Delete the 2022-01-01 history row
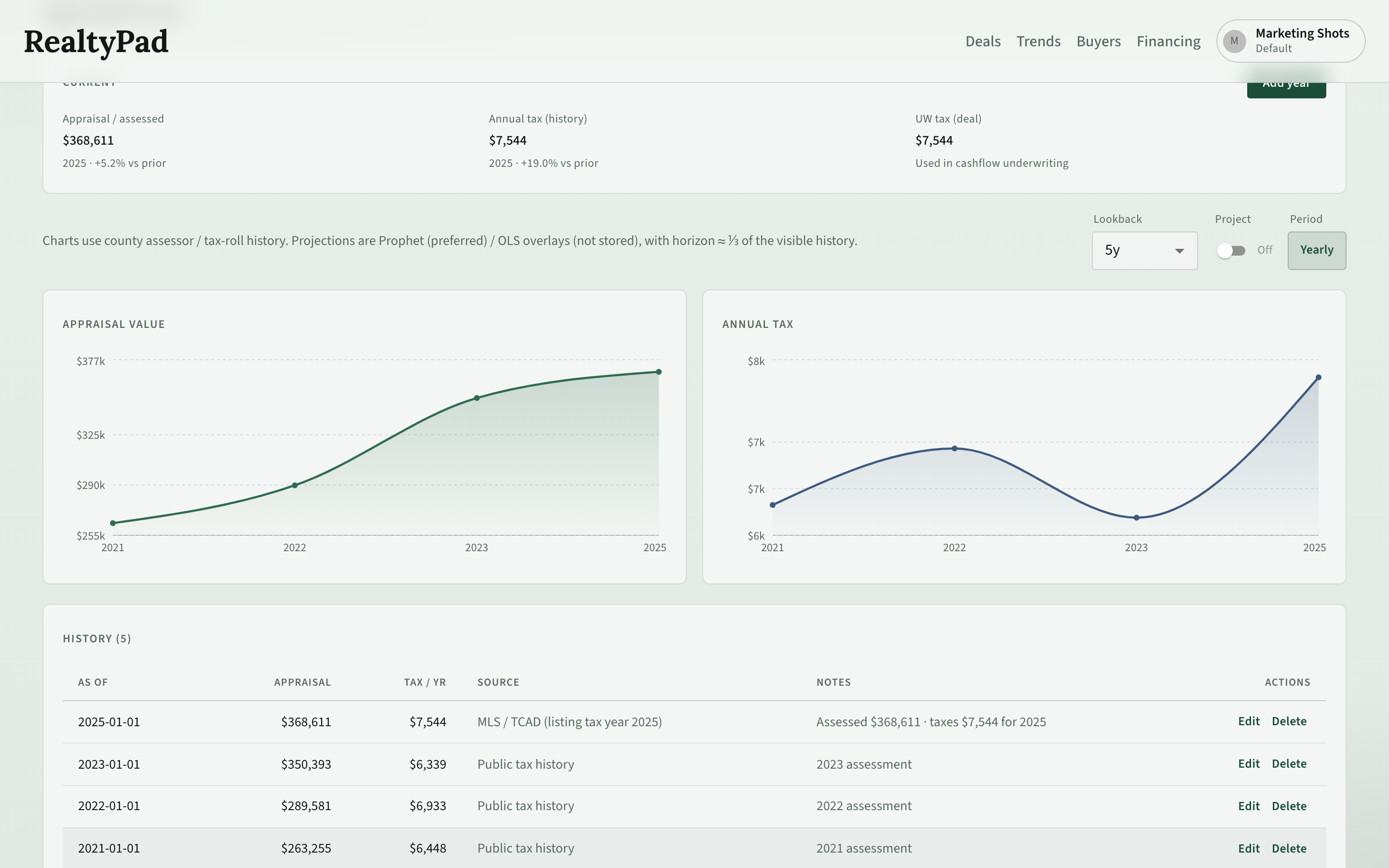 tap(1289, 806)
